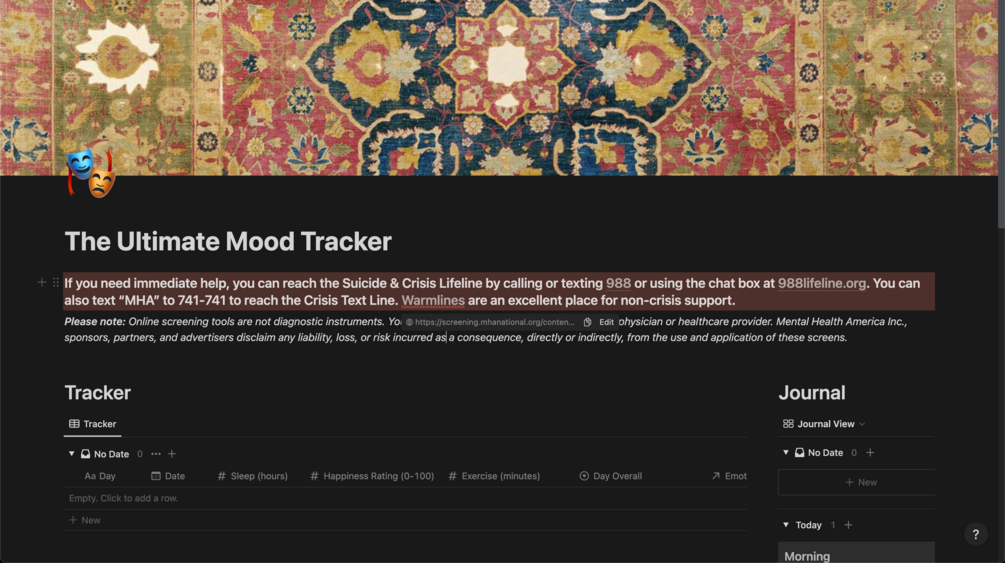Click New button in Journal No Date
Viewport: 1005px width, 563px height.
[856, 482]
